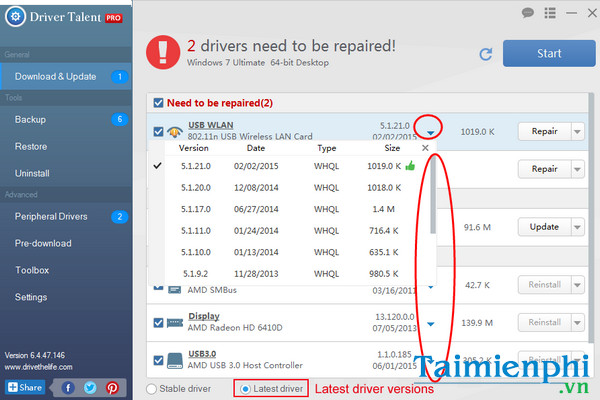The height and width of the screenshot is (400, 600).
Task: Click the Driver Talent gear logo
Action: (15, 16)
